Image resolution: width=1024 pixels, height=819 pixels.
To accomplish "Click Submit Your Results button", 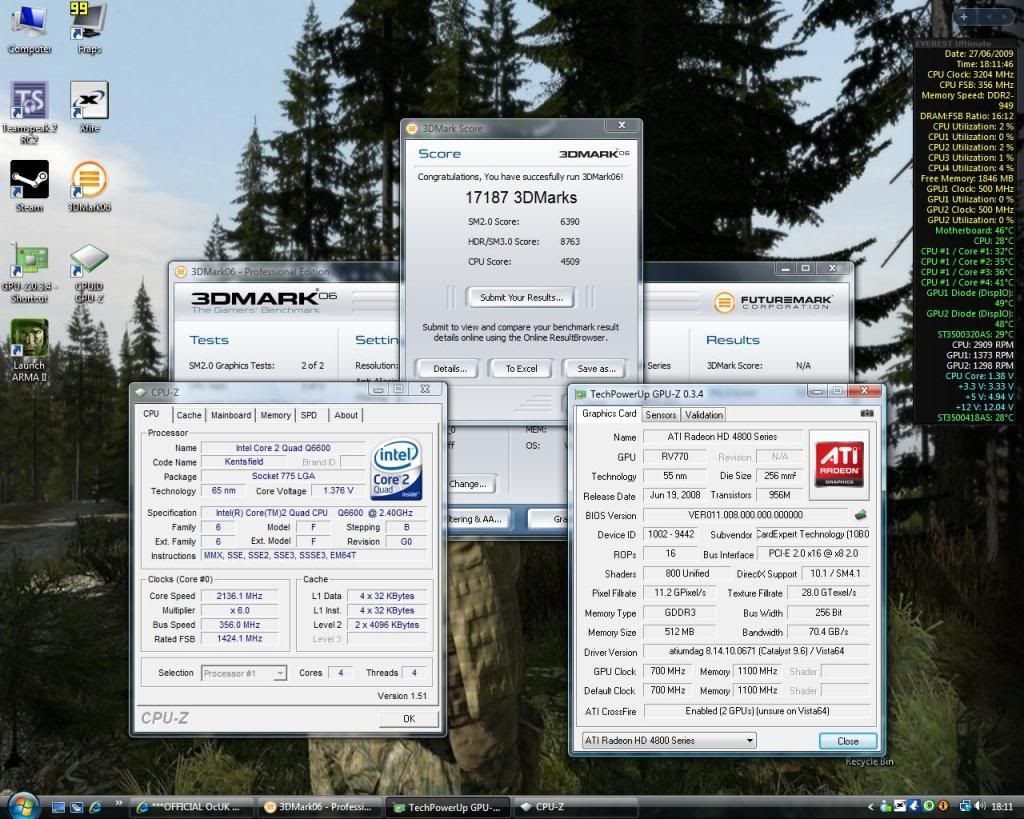I will [x=521, y=298].
